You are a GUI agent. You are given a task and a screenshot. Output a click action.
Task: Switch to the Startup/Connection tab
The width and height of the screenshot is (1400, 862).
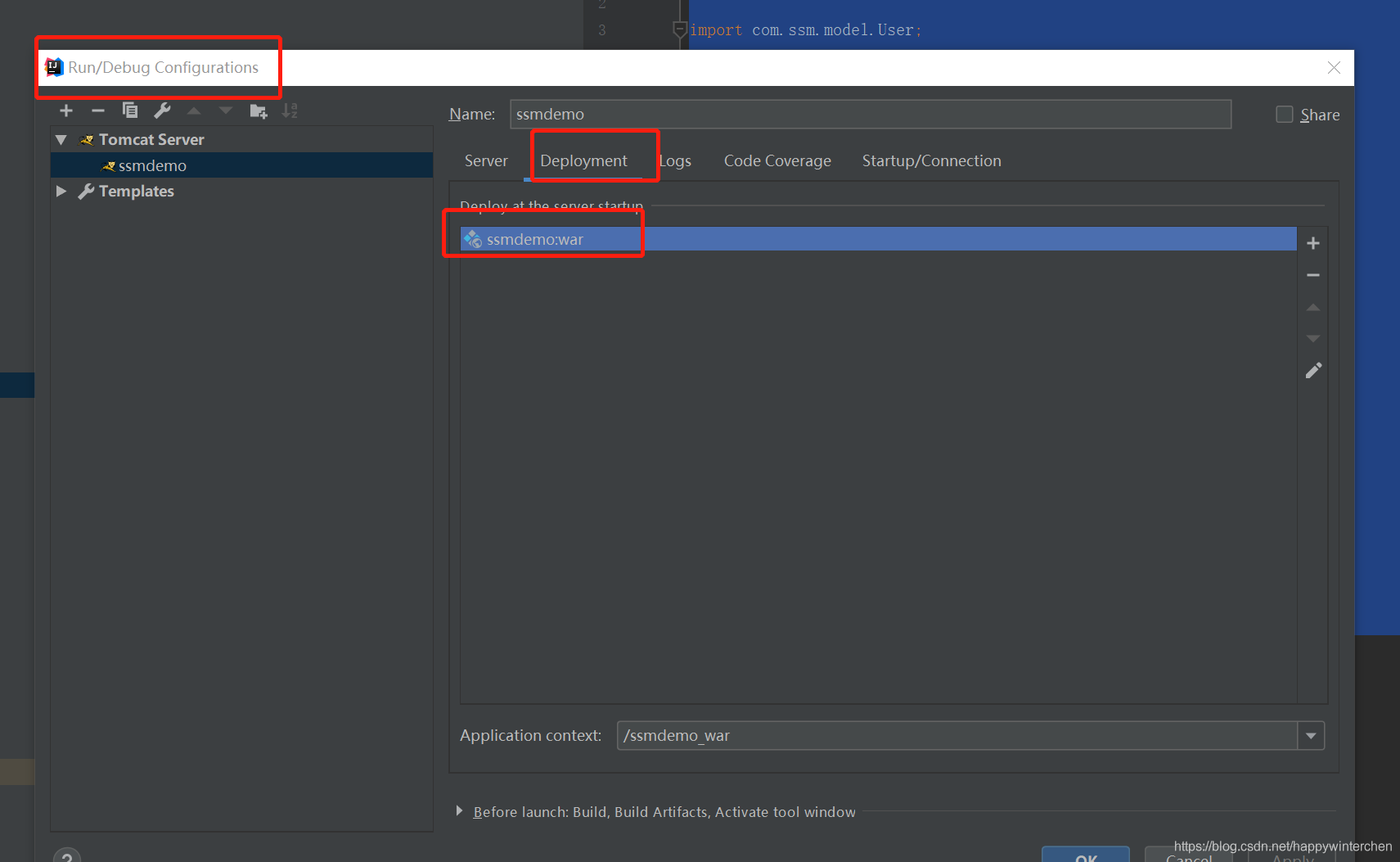click(x=931, y=160)
